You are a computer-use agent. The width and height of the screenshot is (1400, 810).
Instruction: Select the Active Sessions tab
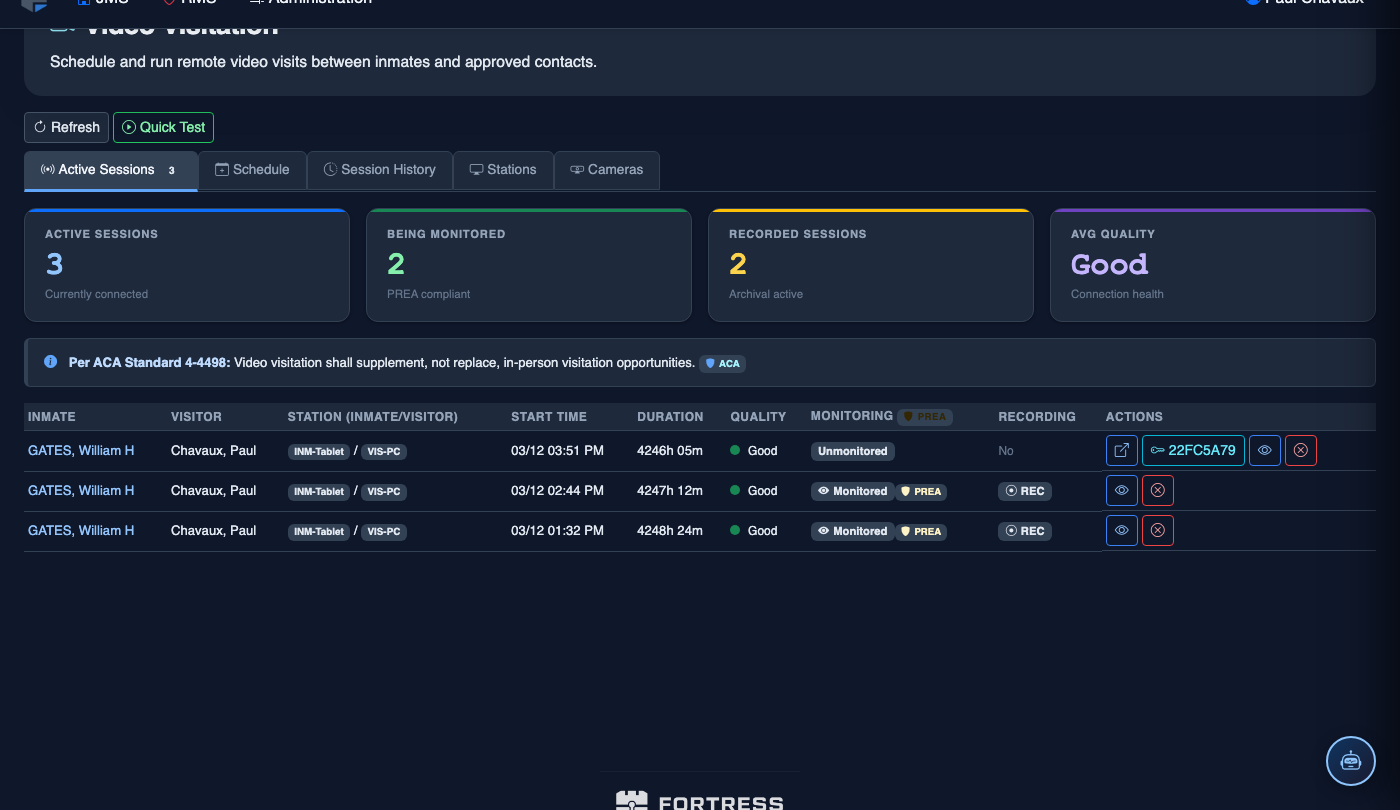tap(111, 170)
